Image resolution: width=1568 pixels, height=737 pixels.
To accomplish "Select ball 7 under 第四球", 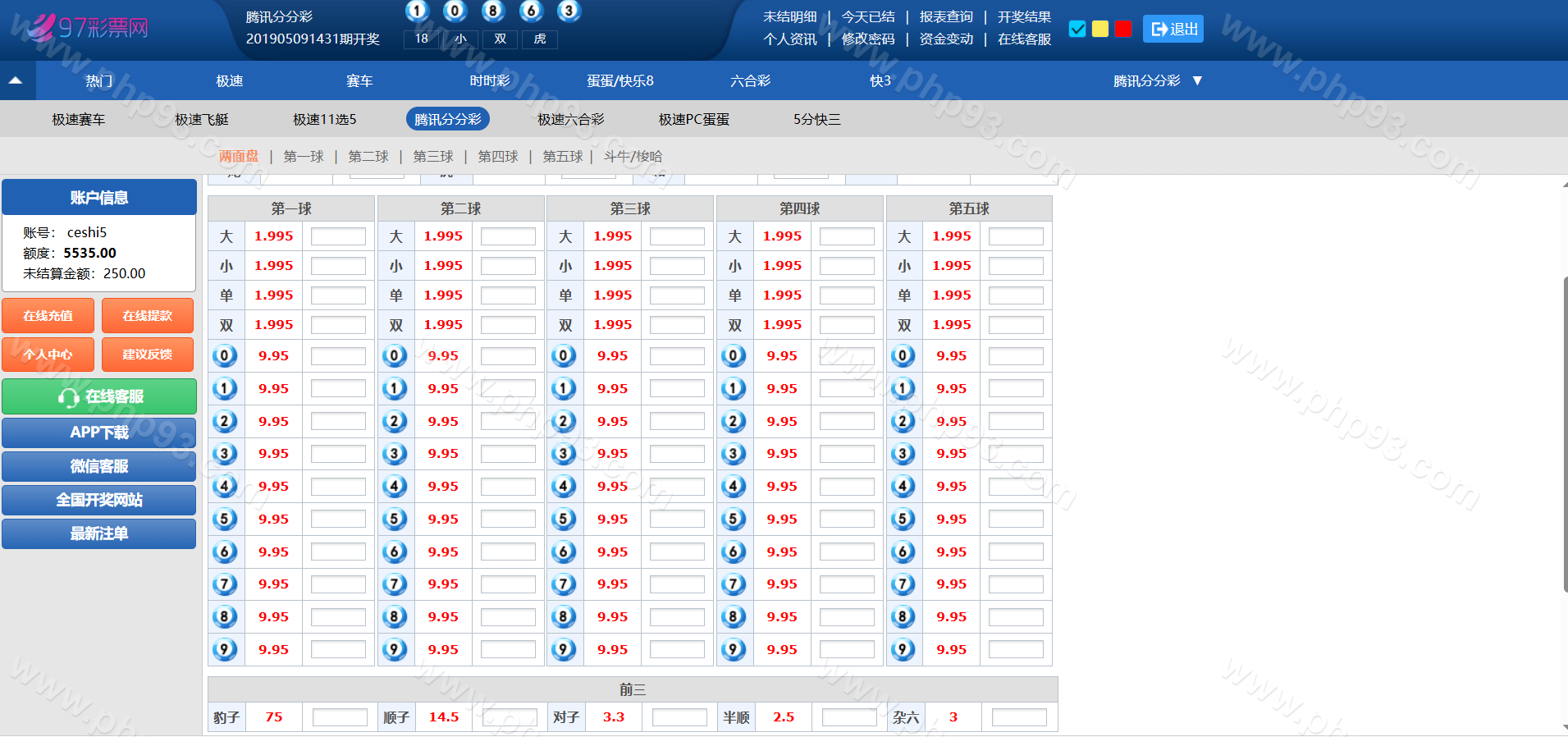I will [x=734, y=584].
